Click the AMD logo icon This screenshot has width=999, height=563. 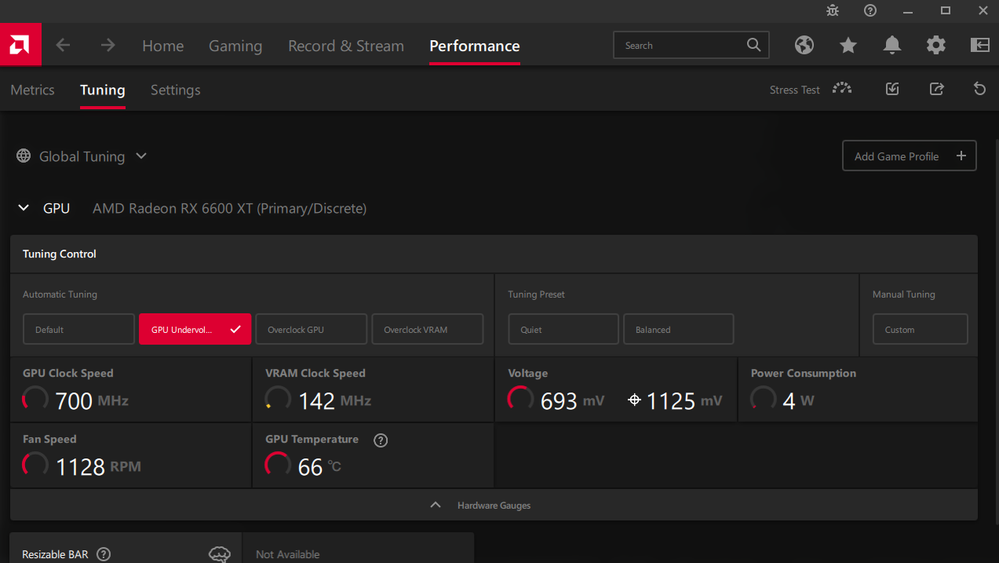[20, 45]
